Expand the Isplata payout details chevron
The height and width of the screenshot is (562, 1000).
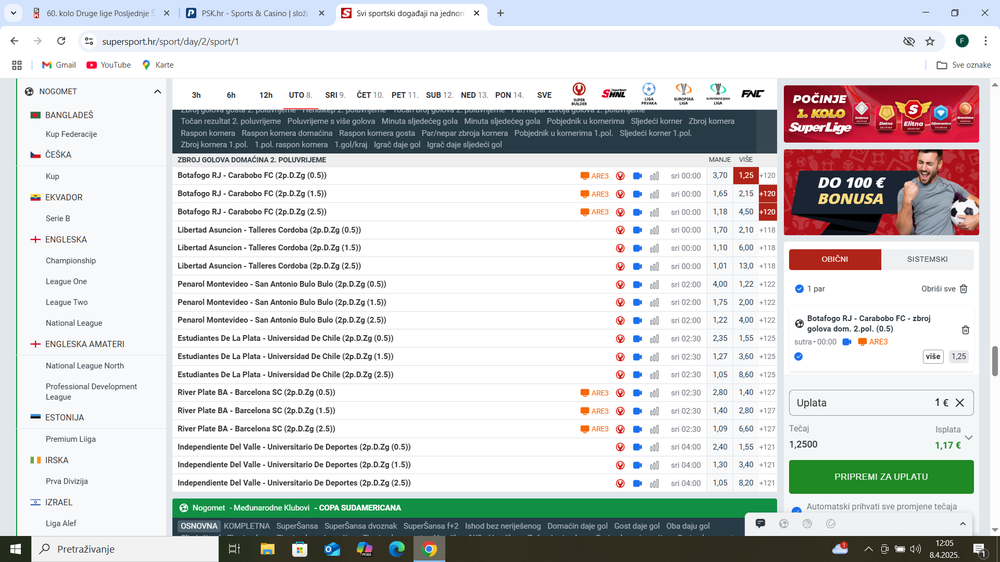[x=968, y=437]
